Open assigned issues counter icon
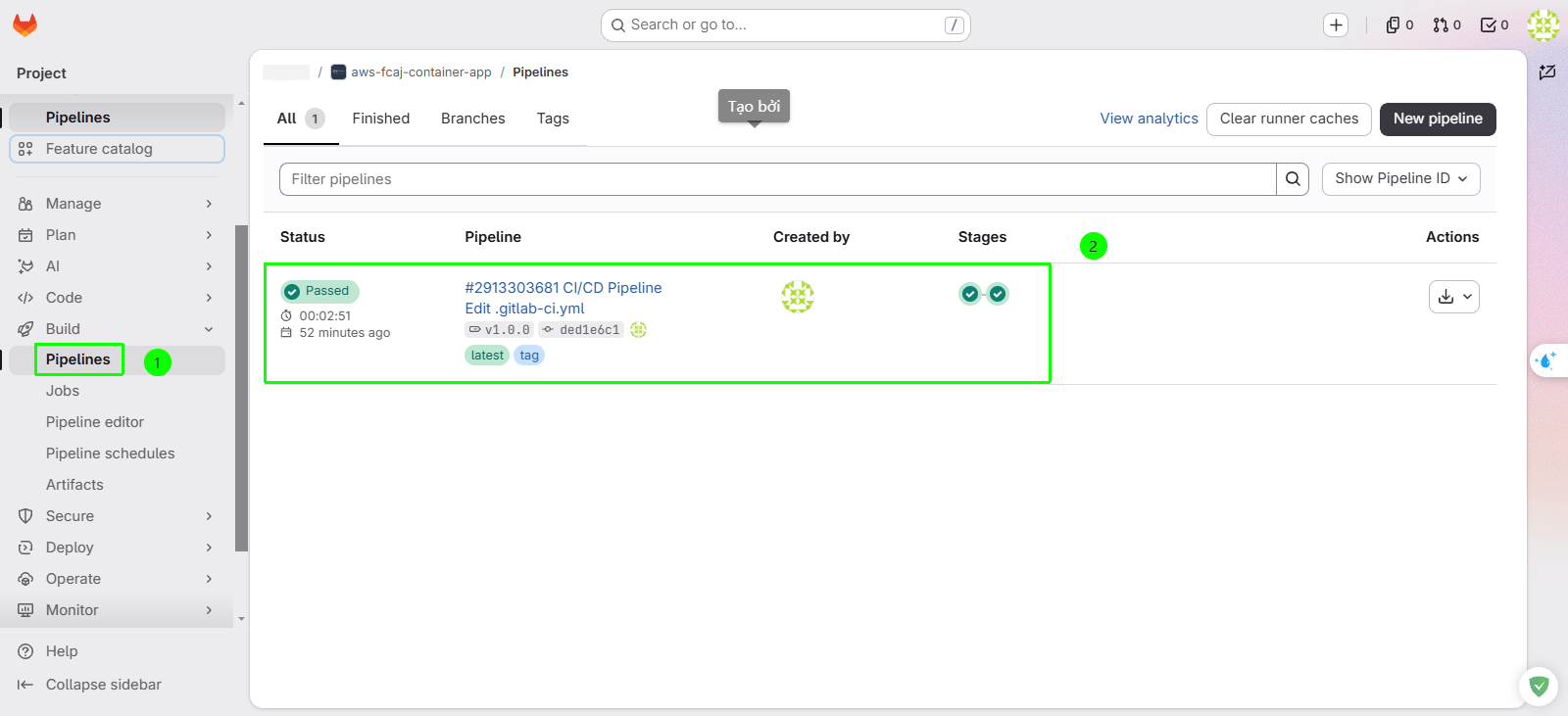This screenshot has height=716, width=1568. 1399,24
